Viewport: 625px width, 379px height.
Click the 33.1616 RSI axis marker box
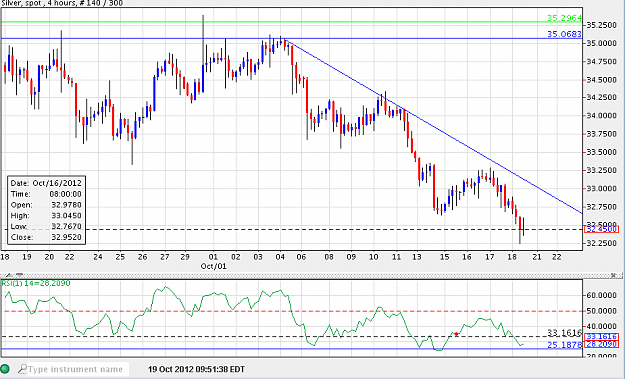tap(602, 337)
